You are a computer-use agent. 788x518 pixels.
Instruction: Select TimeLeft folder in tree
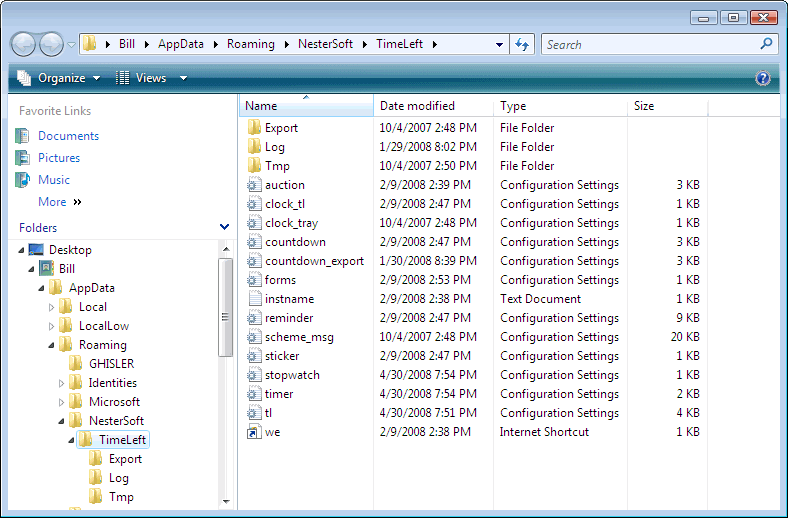click(x=122, y=440)
